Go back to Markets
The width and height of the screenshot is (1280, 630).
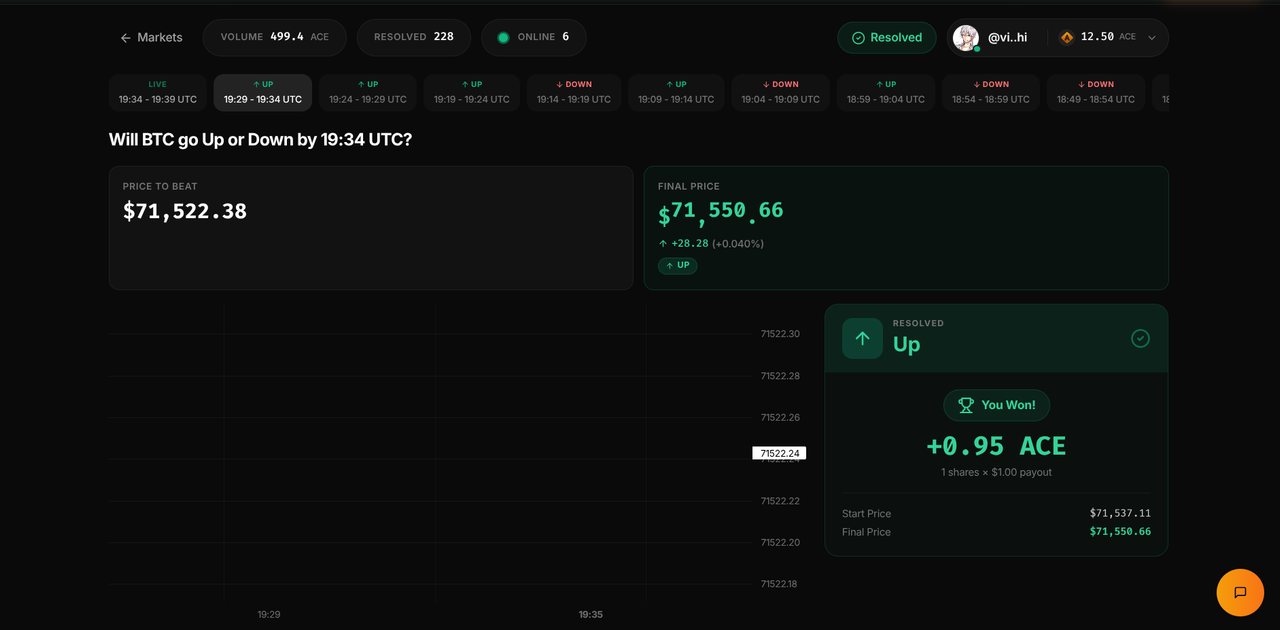point(151,37)
